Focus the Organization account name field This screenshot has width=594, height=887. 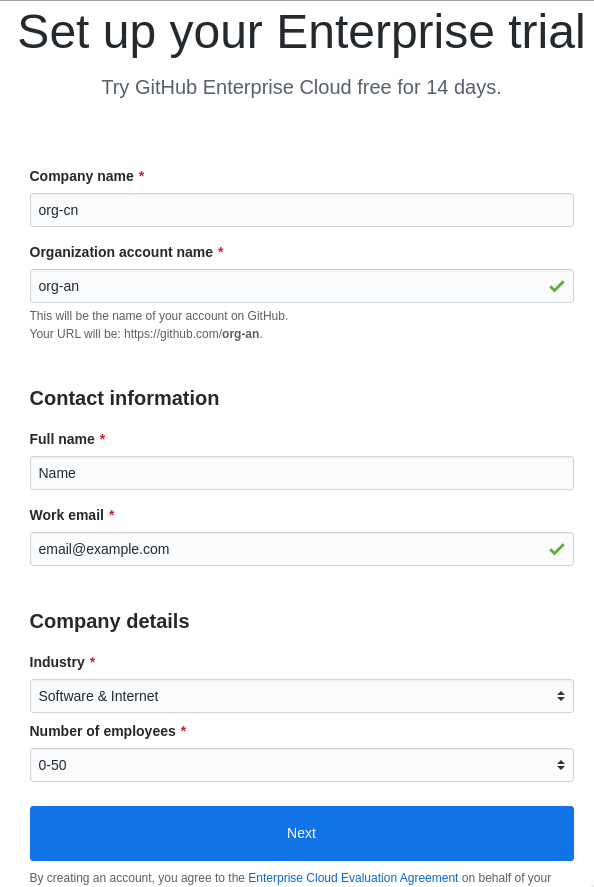click(302, 286)
